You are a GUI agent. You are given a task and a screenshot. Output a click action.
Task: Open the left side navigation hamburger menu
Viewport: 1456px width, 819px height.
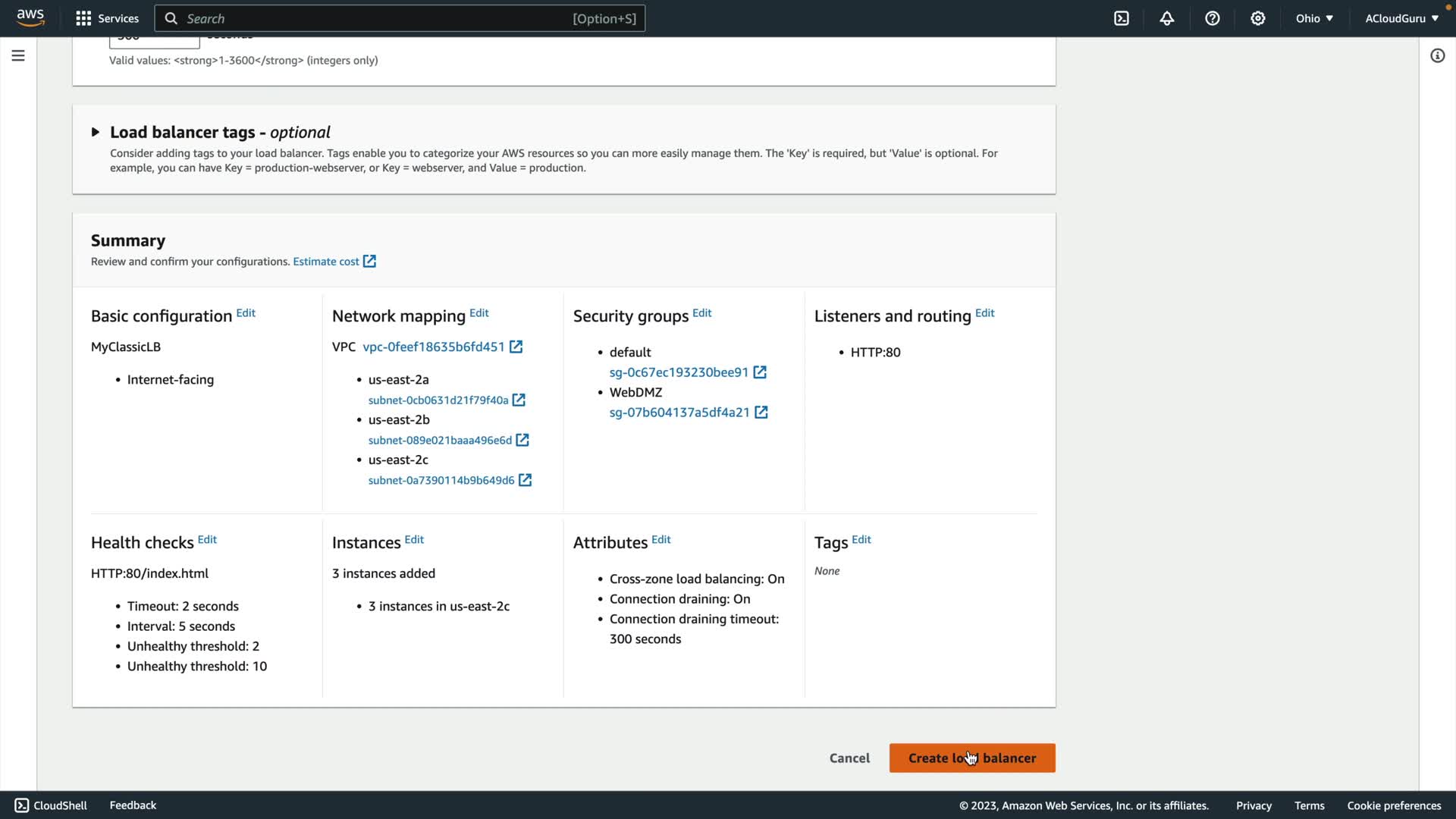[x=18, y=55]
